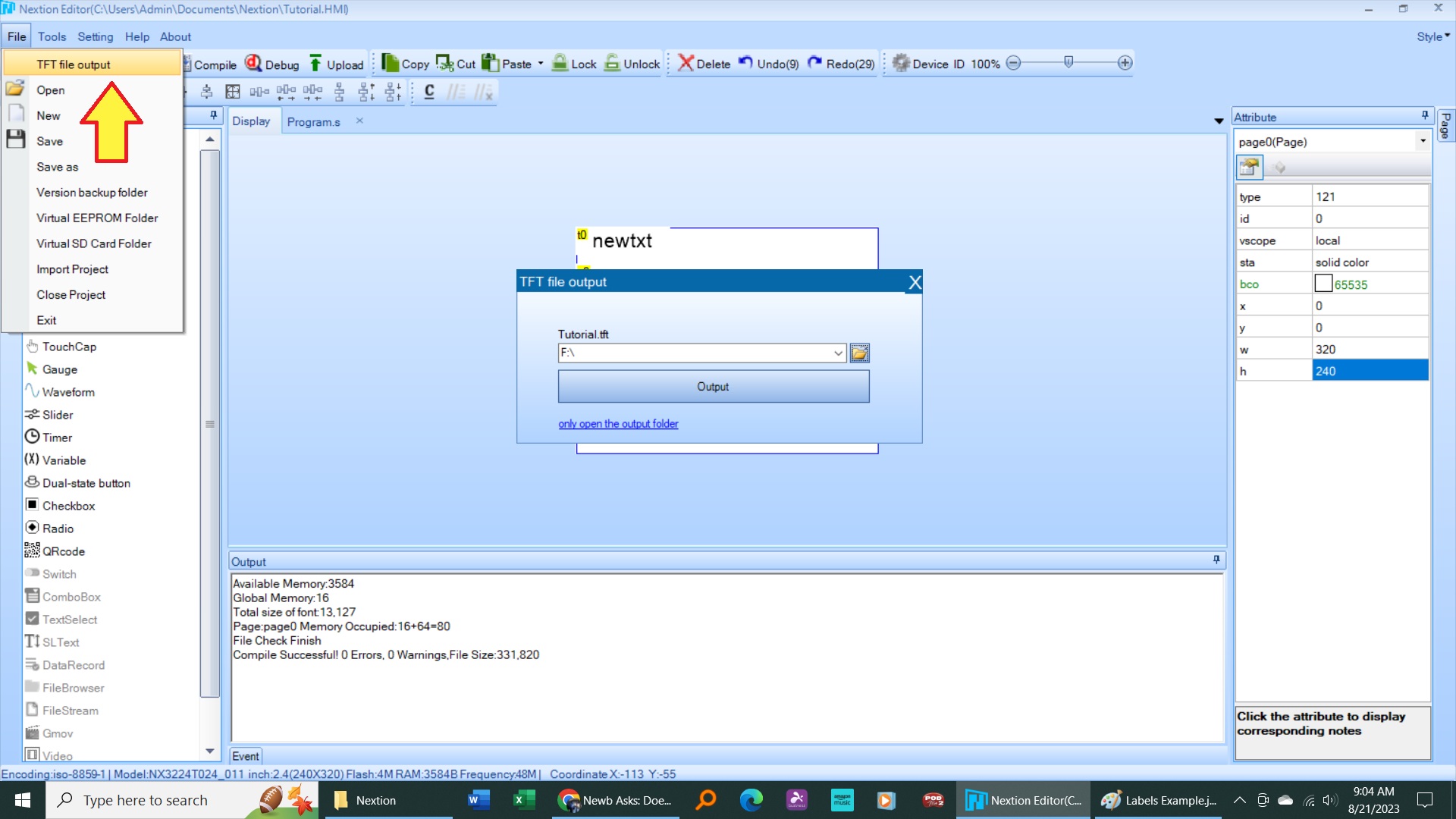Select Import Project from the File menu
The height and width of the screenshot is (819, 1456).
click(x=72, y=269)
